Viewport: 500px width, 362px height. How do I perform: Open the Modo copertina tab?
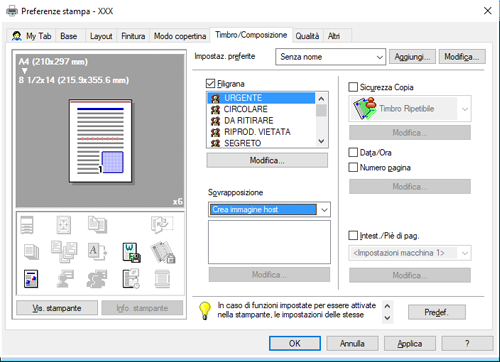point(180,36)
